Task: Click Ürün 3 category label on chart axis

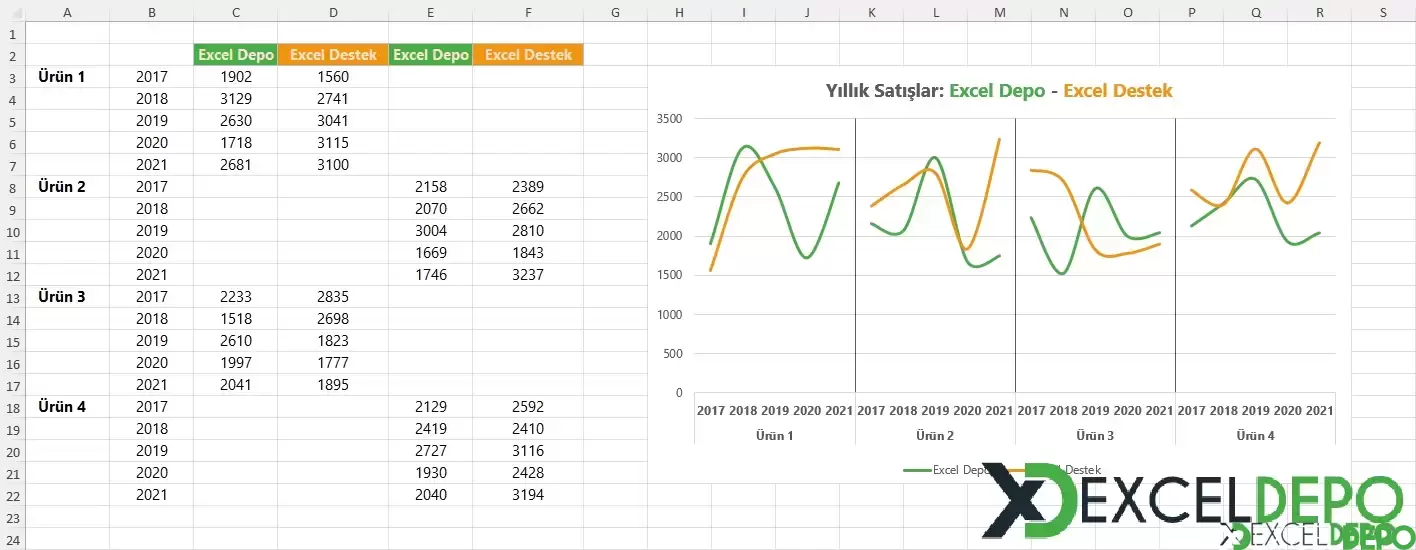Action: tap(1095, 436)
